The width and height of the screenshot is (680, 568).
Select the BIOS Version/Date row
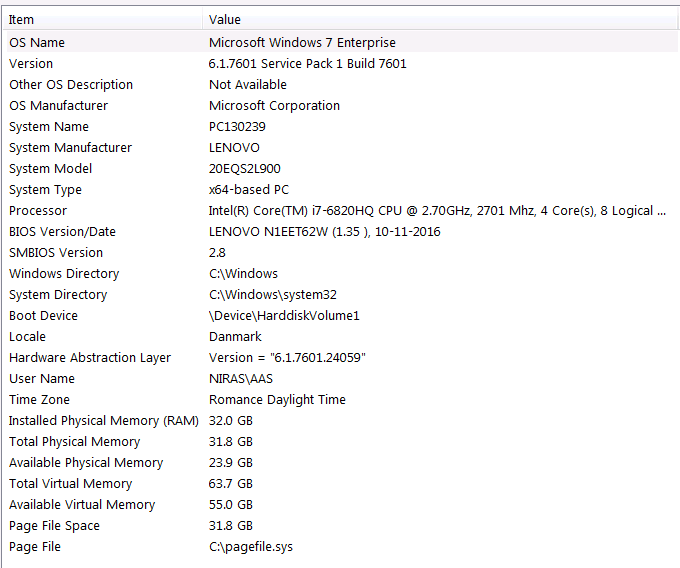[342, 232]
